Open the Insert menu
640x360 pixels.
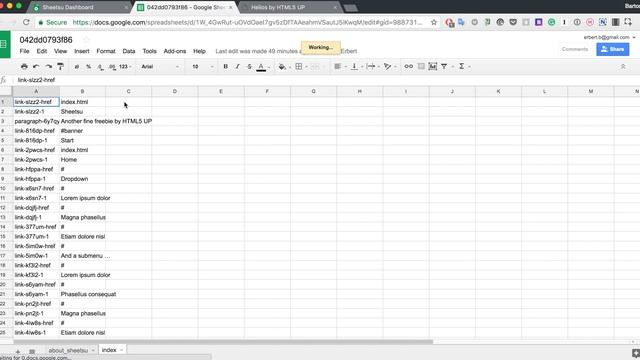[x=82, y=51]
